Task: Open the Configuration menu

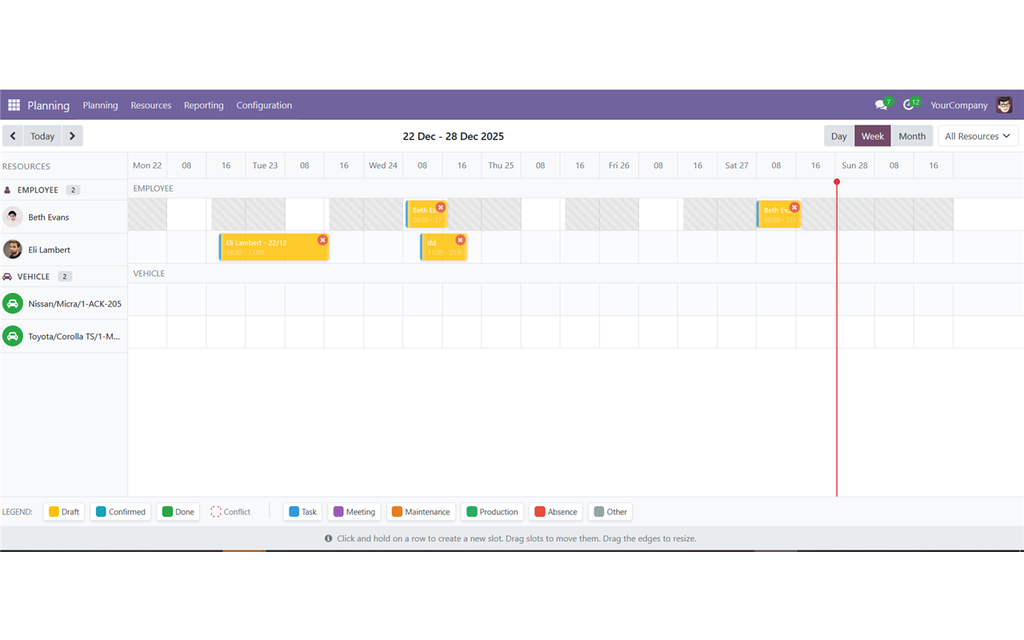Action: click(264, 105)
